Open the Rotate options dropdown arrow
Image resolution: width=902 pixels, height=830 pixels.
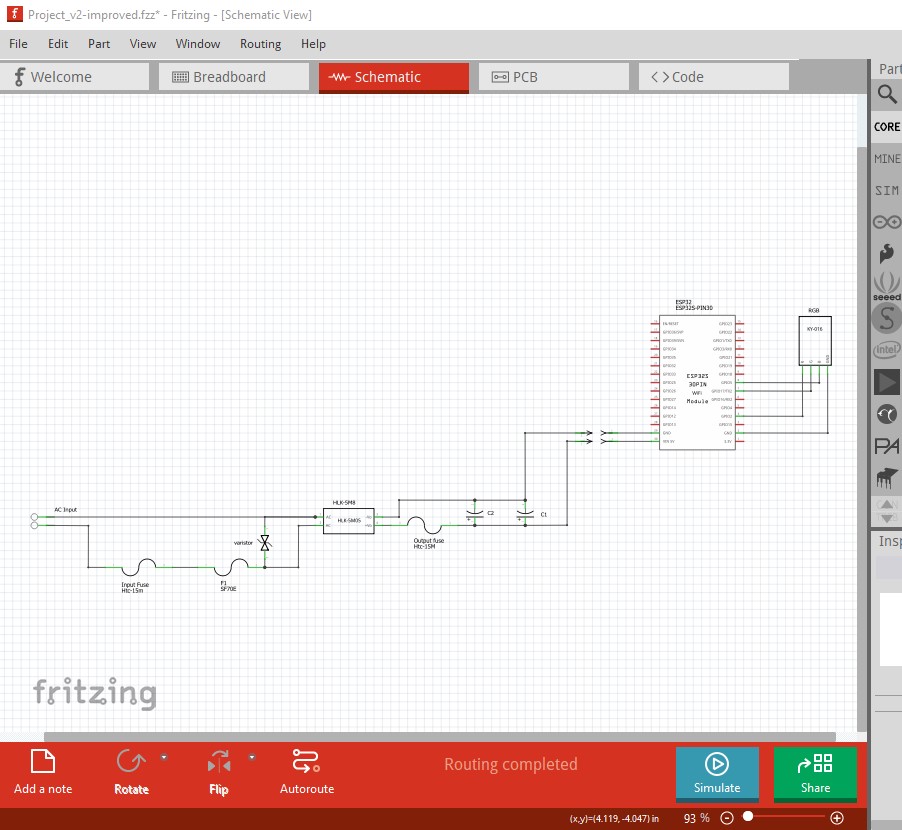[164, 757]
